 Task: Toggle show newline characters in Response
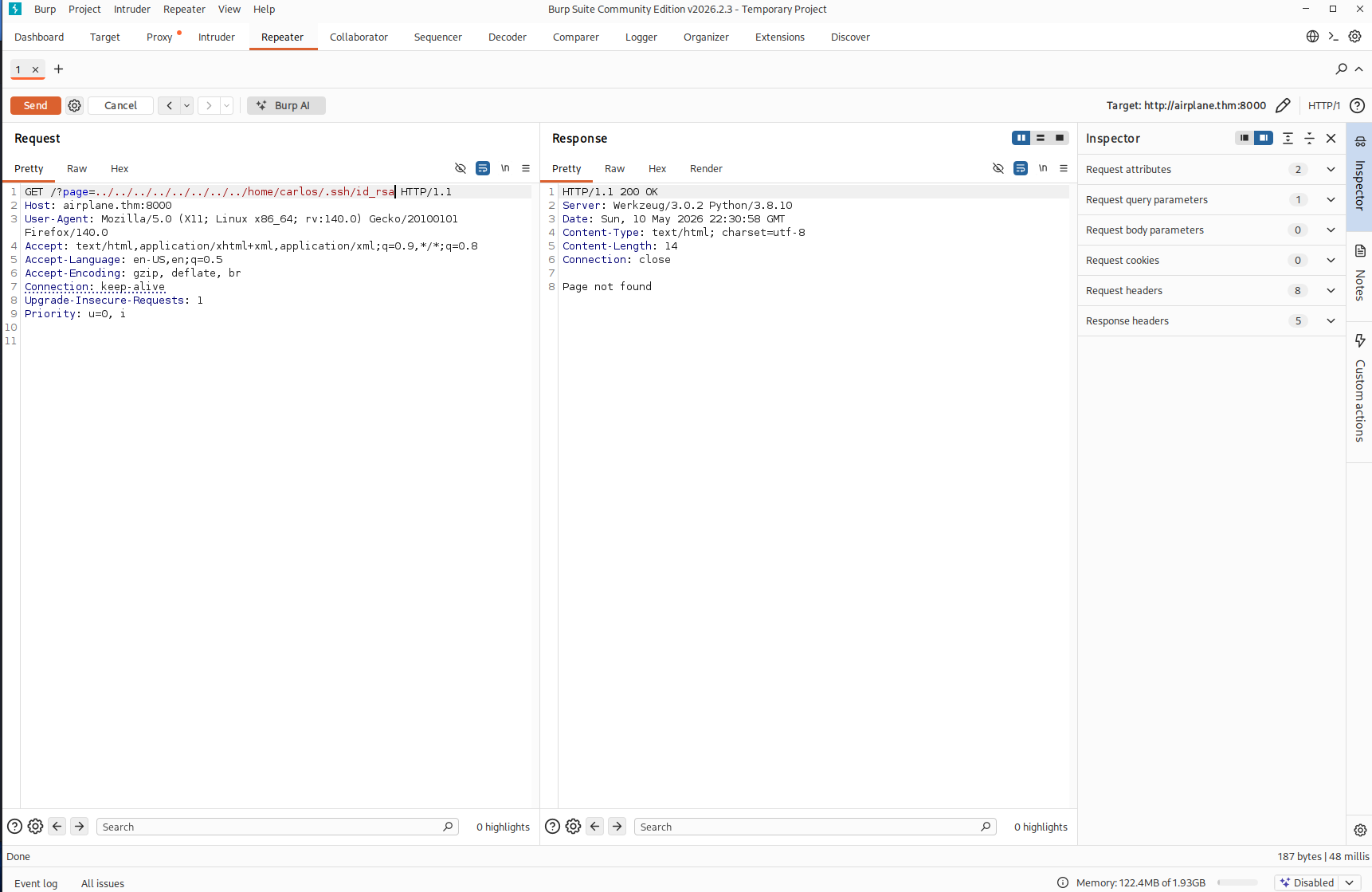pos(1043,168)
